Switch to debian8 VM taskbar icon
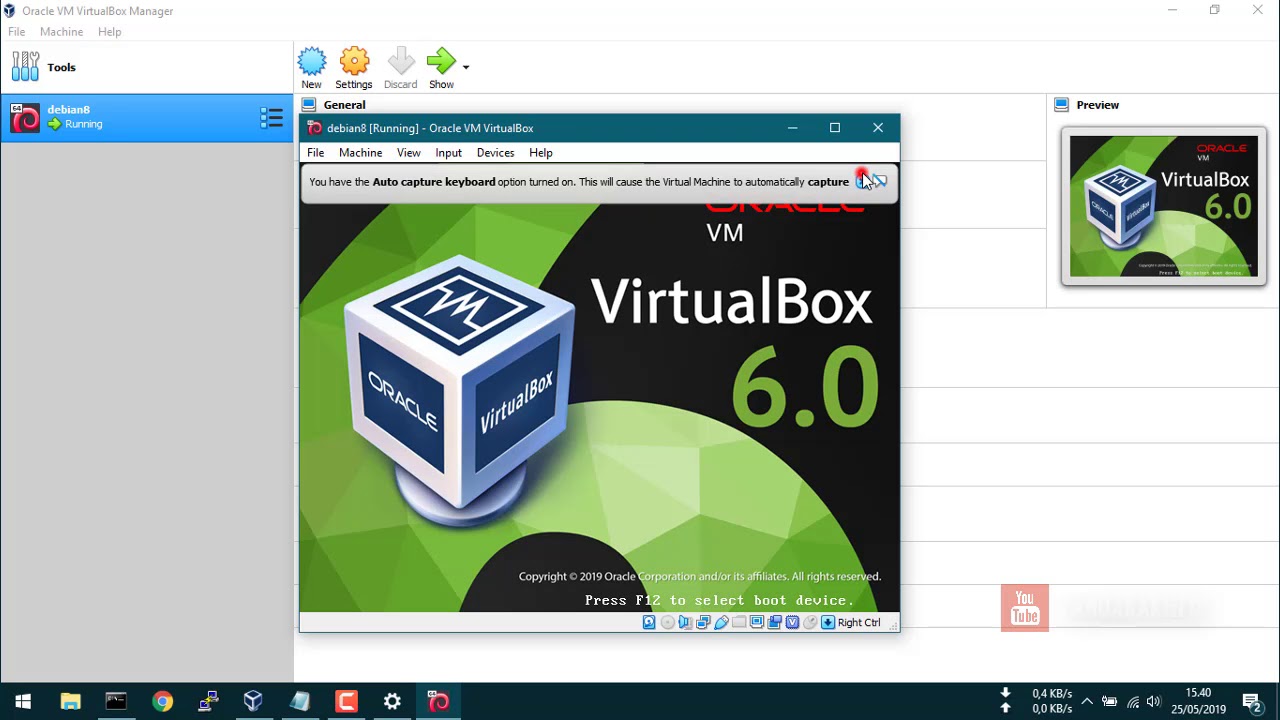The width and height of the screenshot is (1280, 720). point(438,701)
